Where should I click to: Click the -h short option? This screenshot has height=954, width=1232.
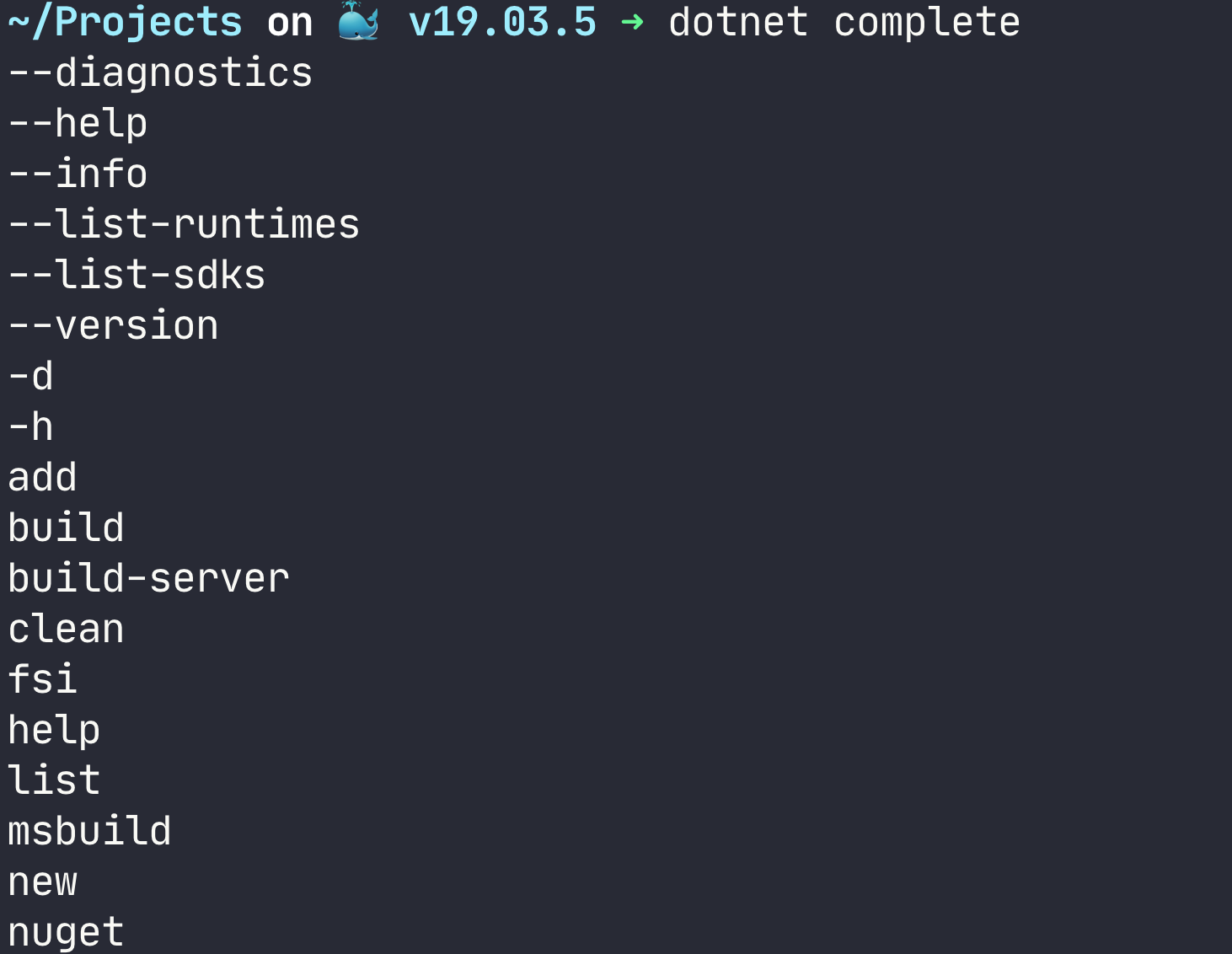point(31,427)
